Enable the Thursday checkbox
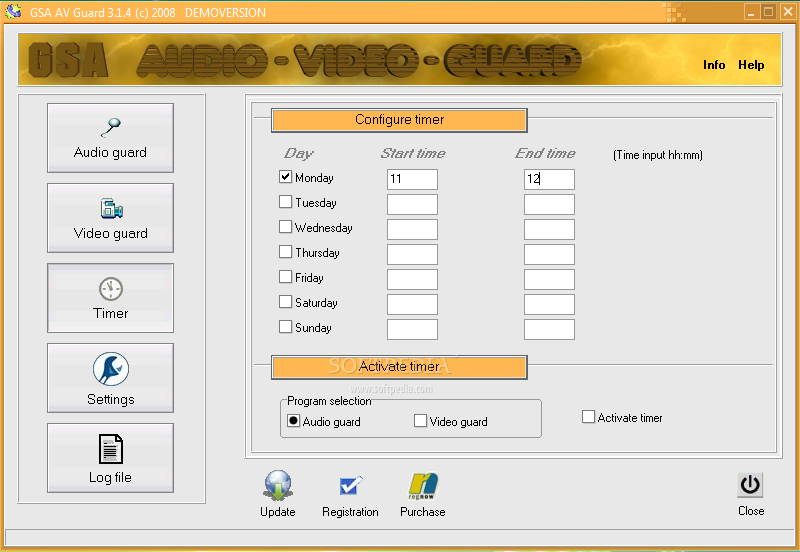 tap(285, 252)
